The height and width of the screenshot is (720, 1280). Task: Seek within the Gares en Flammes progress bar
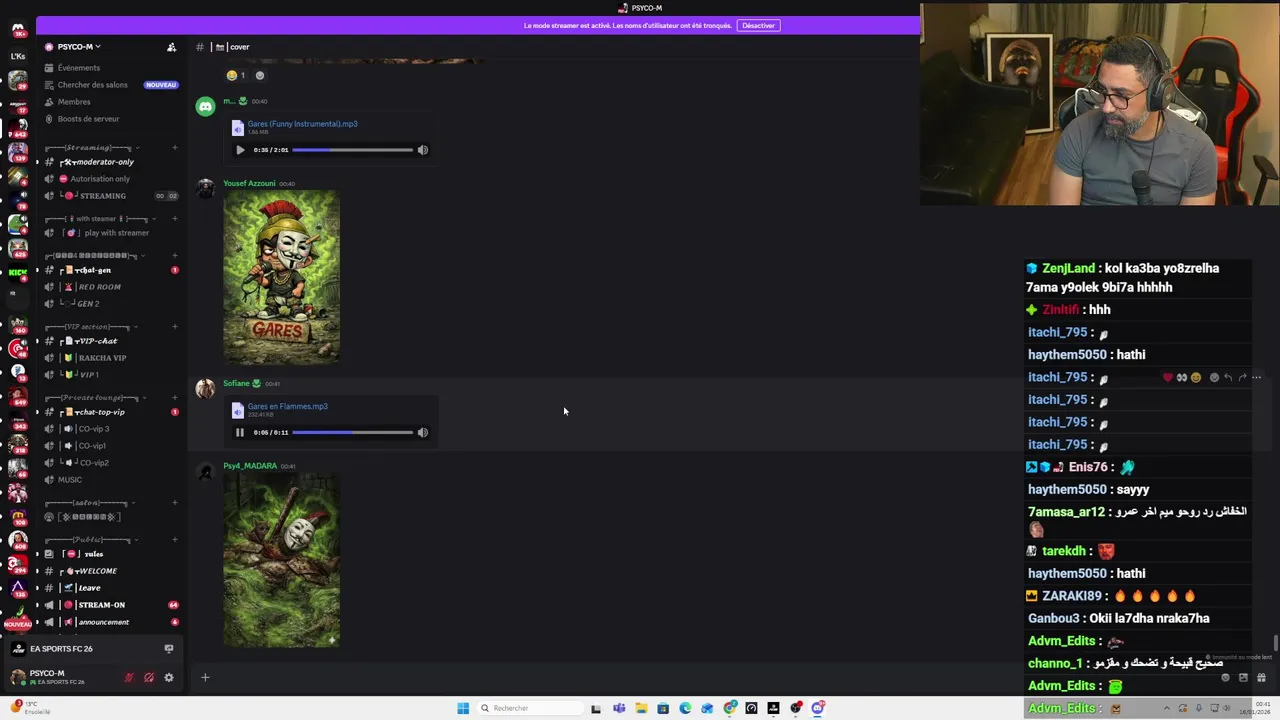tap(352, 433)
